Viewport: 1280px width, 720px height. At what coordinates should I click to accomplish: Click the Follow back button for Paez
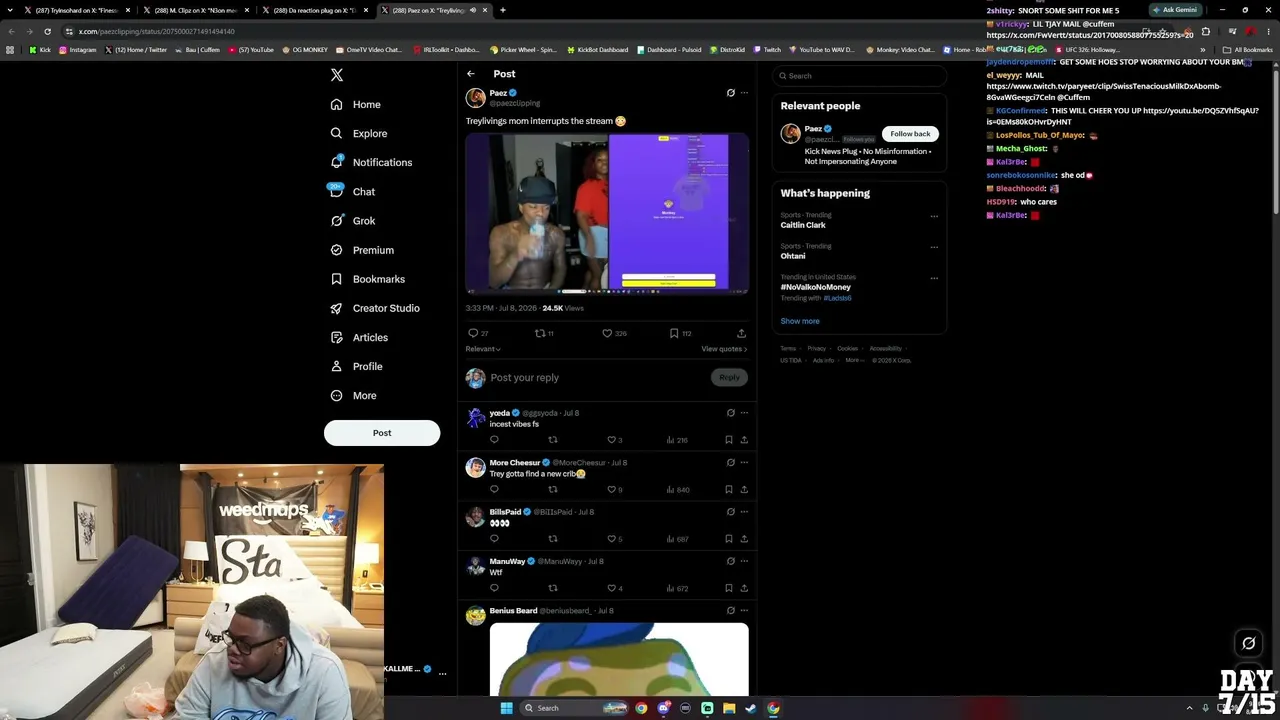tap(910, 133)
